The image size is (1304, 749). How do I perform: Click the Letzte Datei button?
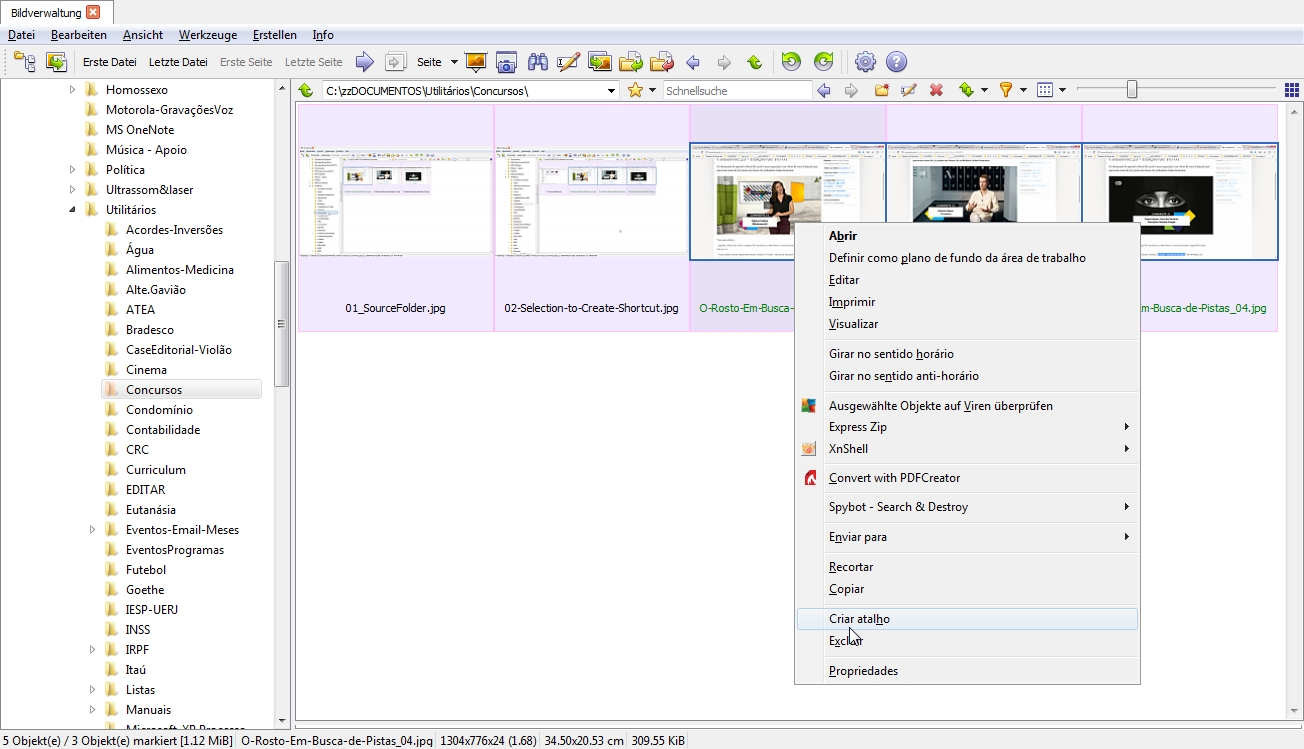pyautogui.click(x=178, y=62)
